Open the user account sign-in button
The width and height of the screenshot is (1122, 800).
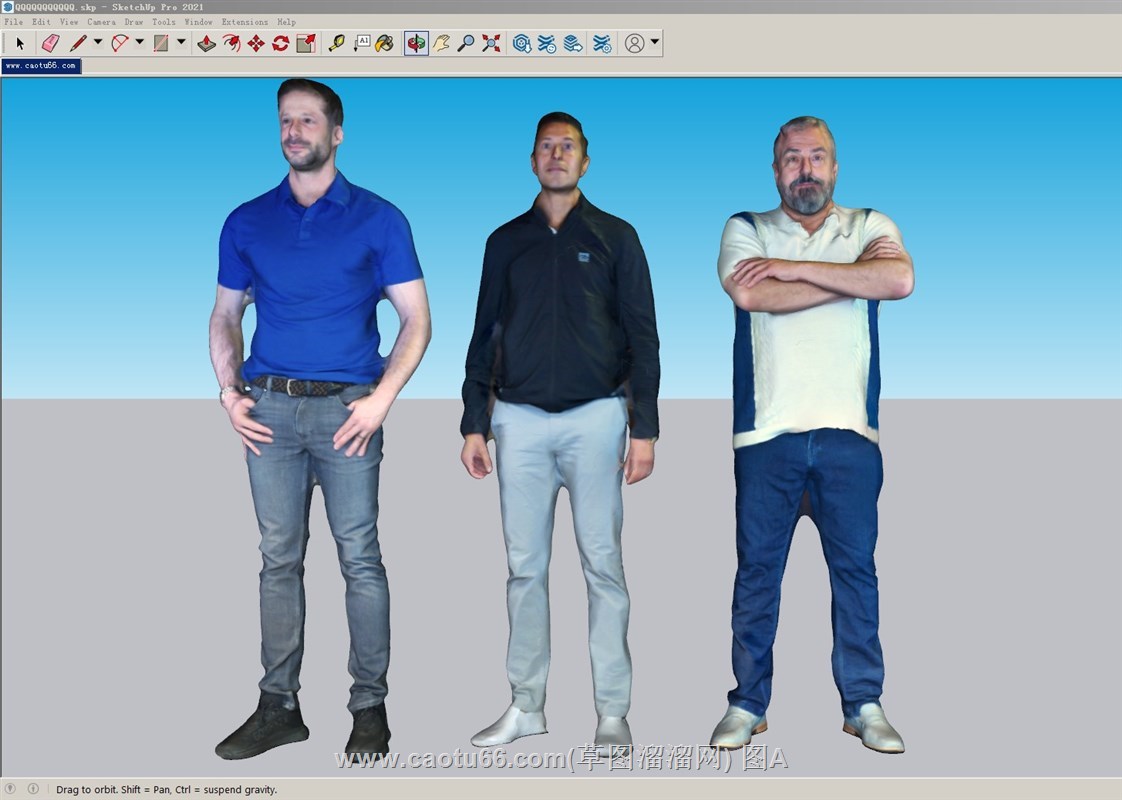click(x=634, y=43)
